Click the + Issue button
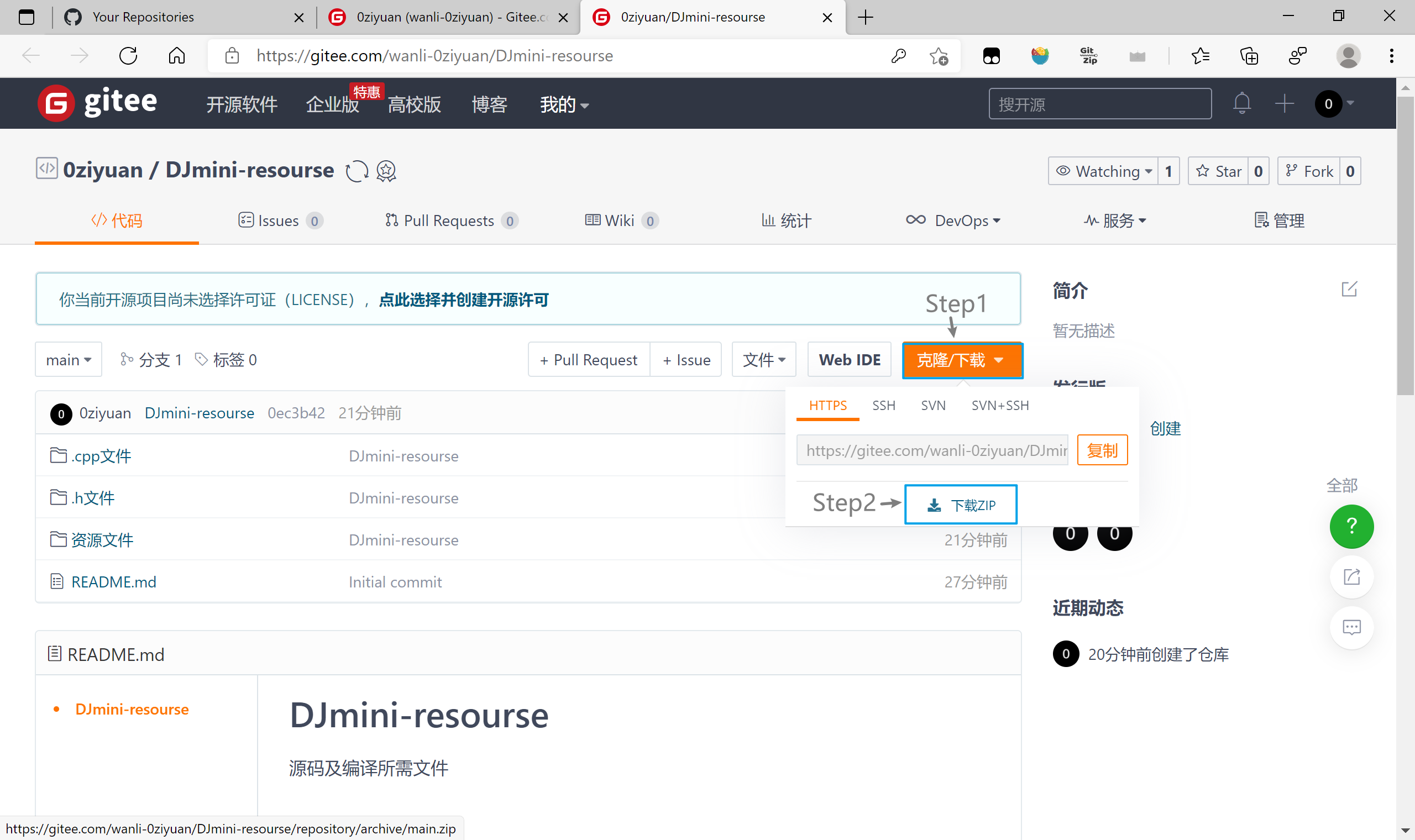Screen dimensions: 1415x840 pyautogui.click(x=686, y=359)
